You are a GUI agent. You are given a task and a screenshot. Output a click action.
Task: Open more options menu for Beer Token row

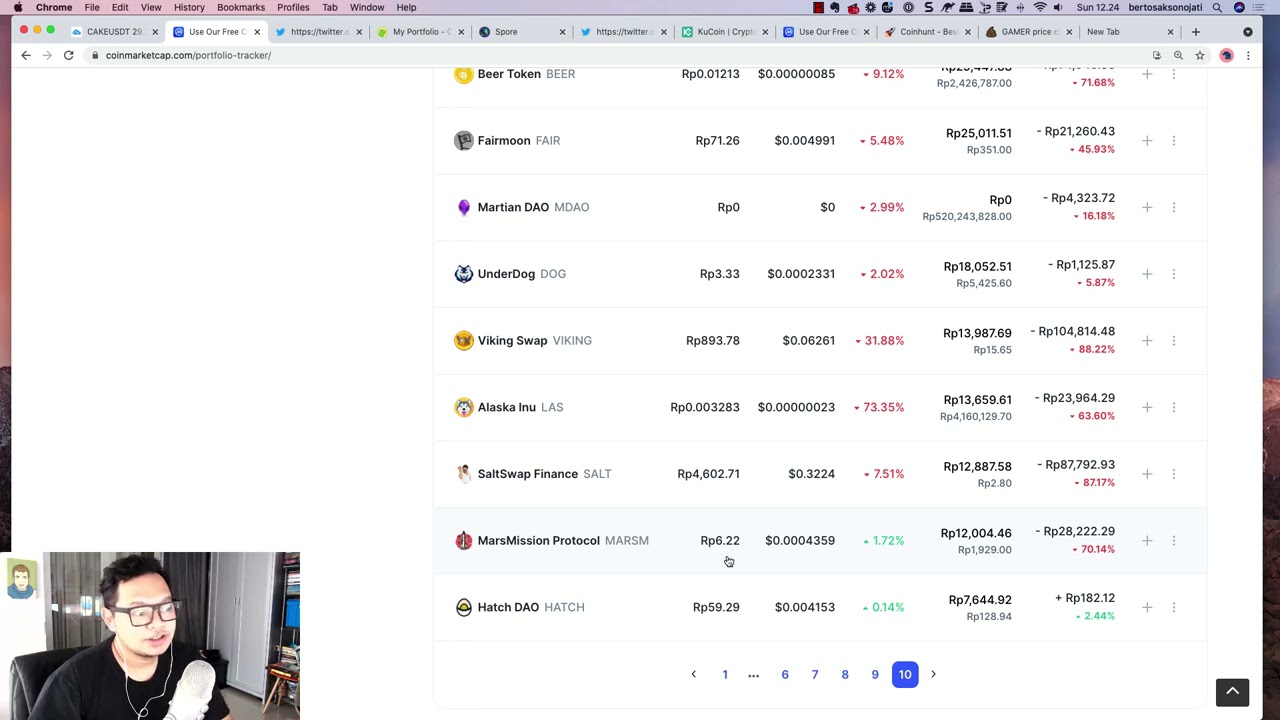[x=1174, y=74]
